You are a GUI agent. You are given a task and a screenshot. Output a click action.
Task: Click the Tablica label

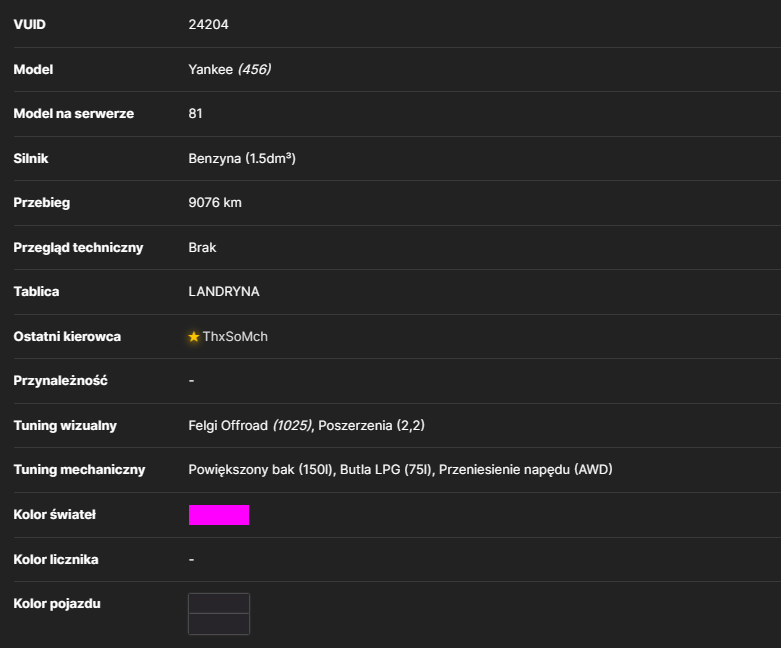tap(36, 292)
